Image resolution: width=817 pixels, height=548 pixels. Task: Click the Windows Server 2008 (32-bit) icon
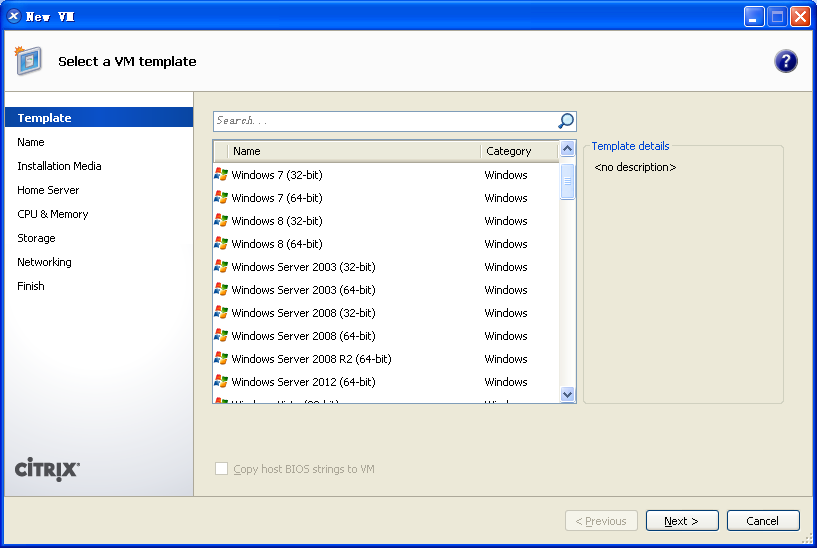221,312
